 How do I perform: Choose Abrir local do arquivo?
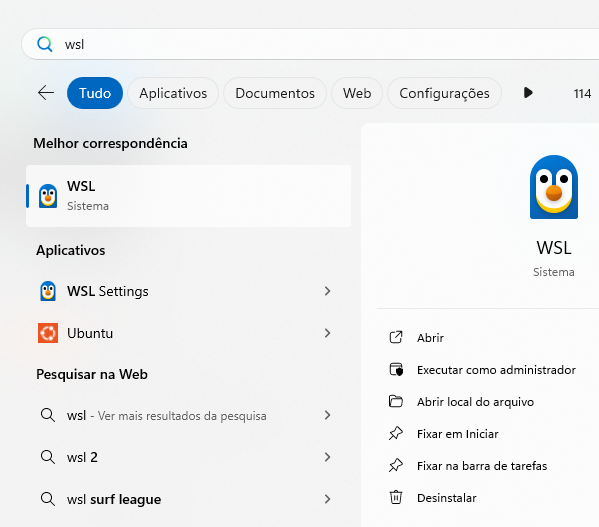476,402
